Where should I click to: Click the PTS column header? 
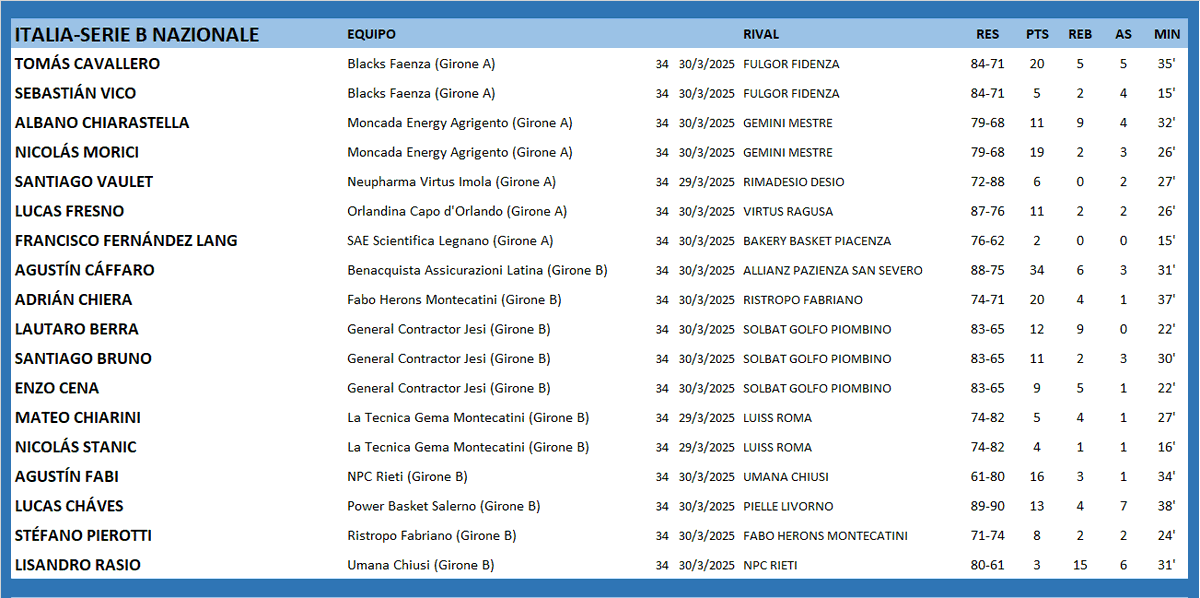click(1037, 35)
